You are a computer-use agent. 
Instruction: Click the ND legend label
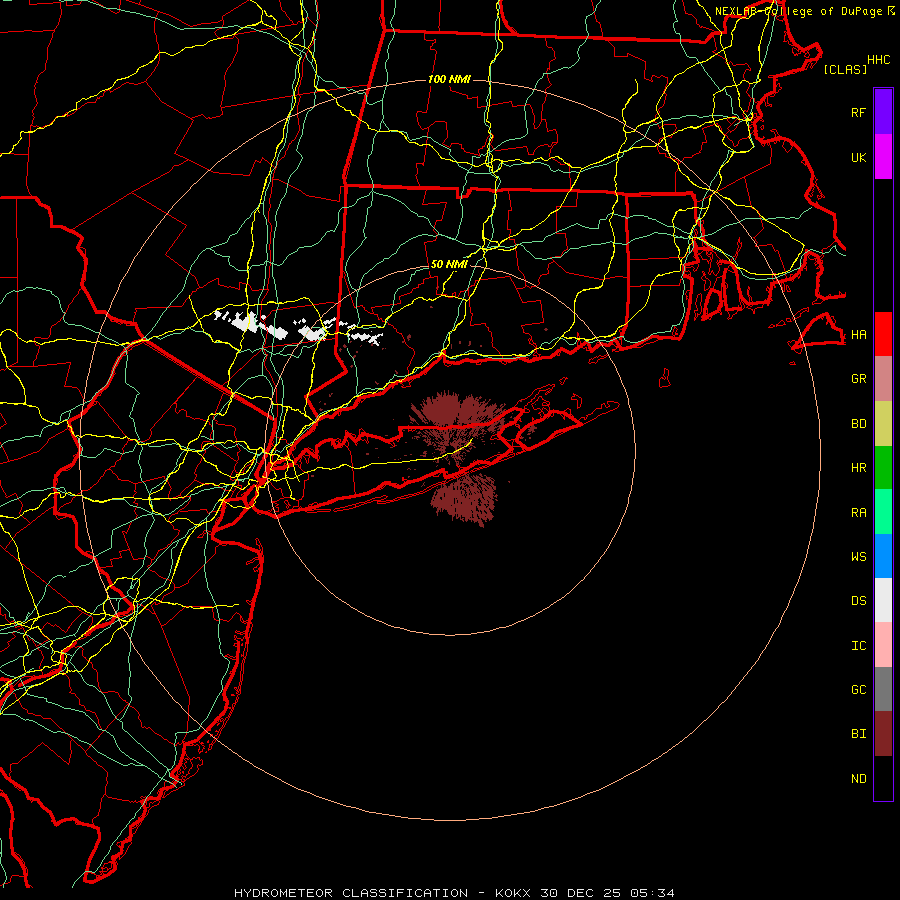[858, 779]
